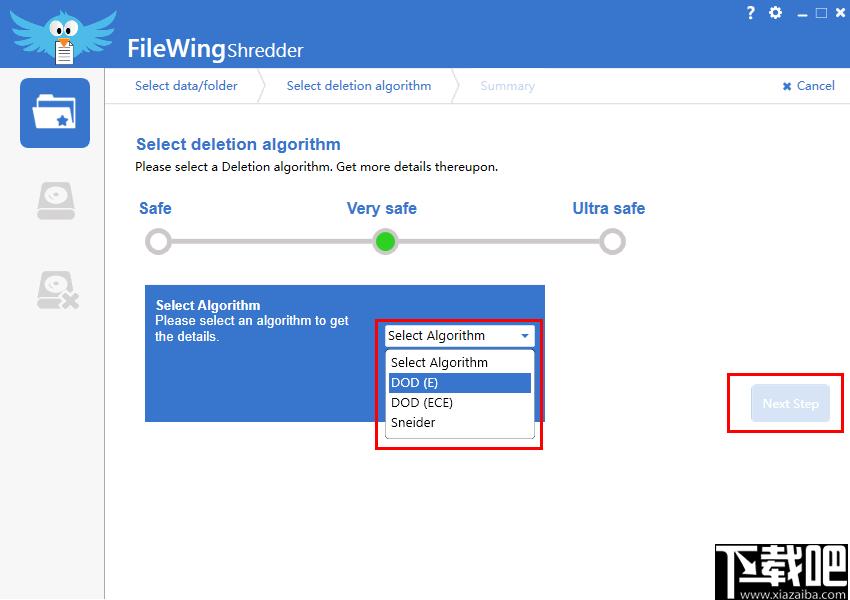Viewport: 850px width, 600px height.
Task: Open the help question mark icon
Action: (750, 13)
